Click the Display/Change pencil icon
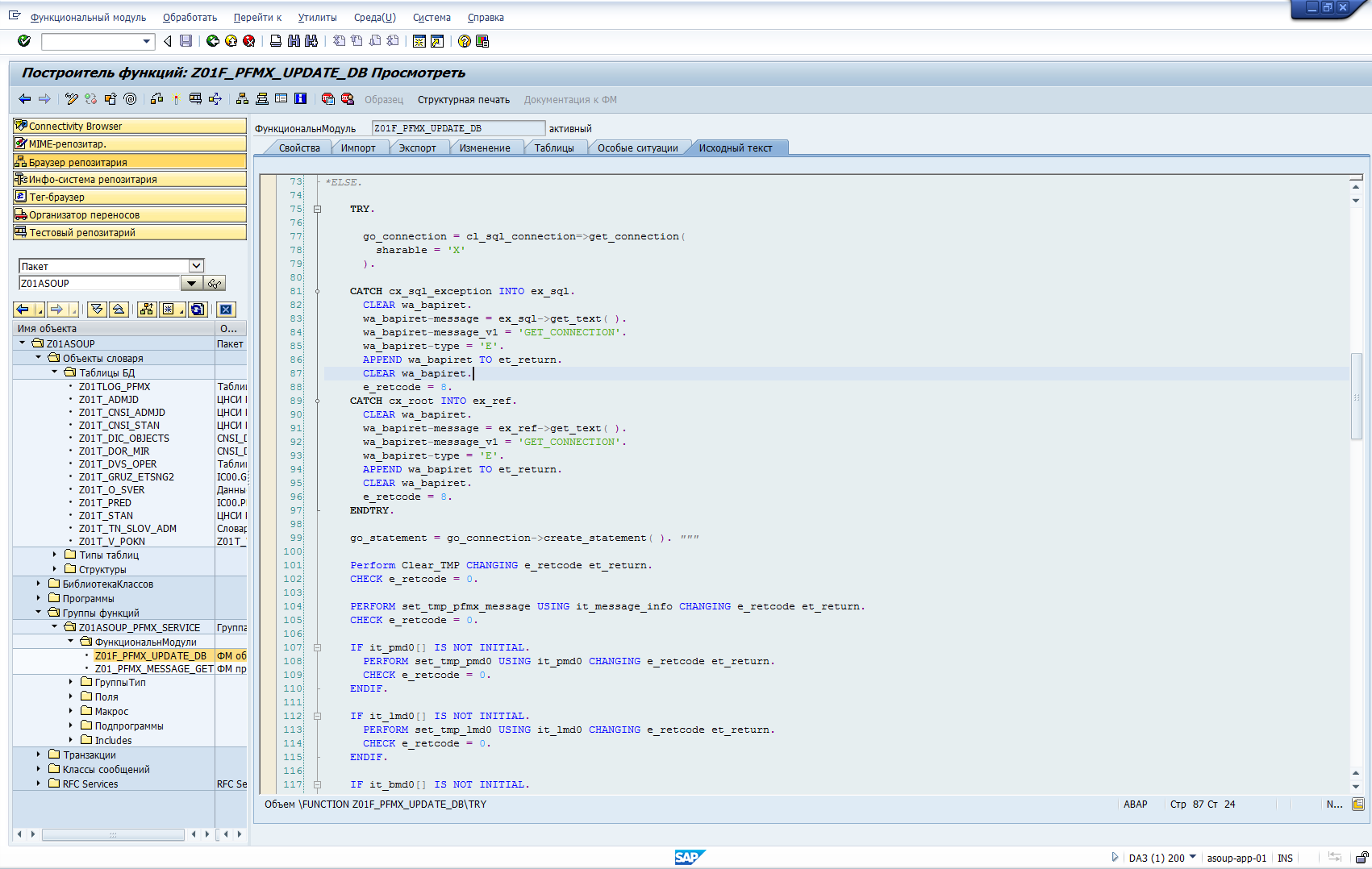This screenshot has height=869, width=1372. coord(72,99)
